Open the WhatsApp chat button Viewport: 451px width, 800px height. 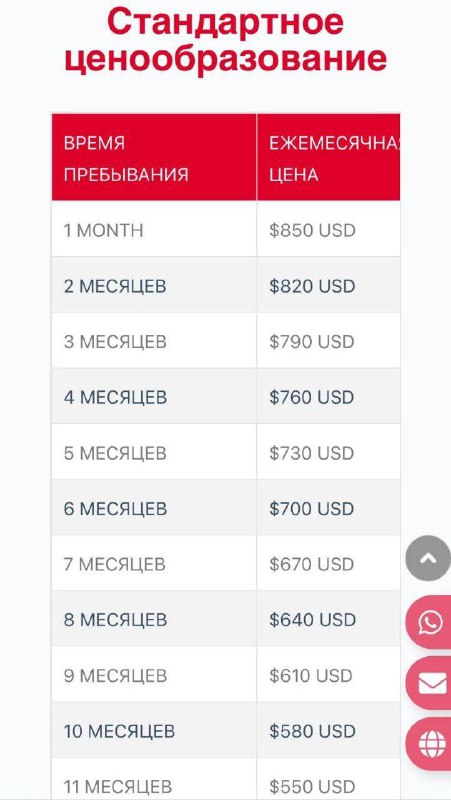pyautogui.click(x=429, y=621)
